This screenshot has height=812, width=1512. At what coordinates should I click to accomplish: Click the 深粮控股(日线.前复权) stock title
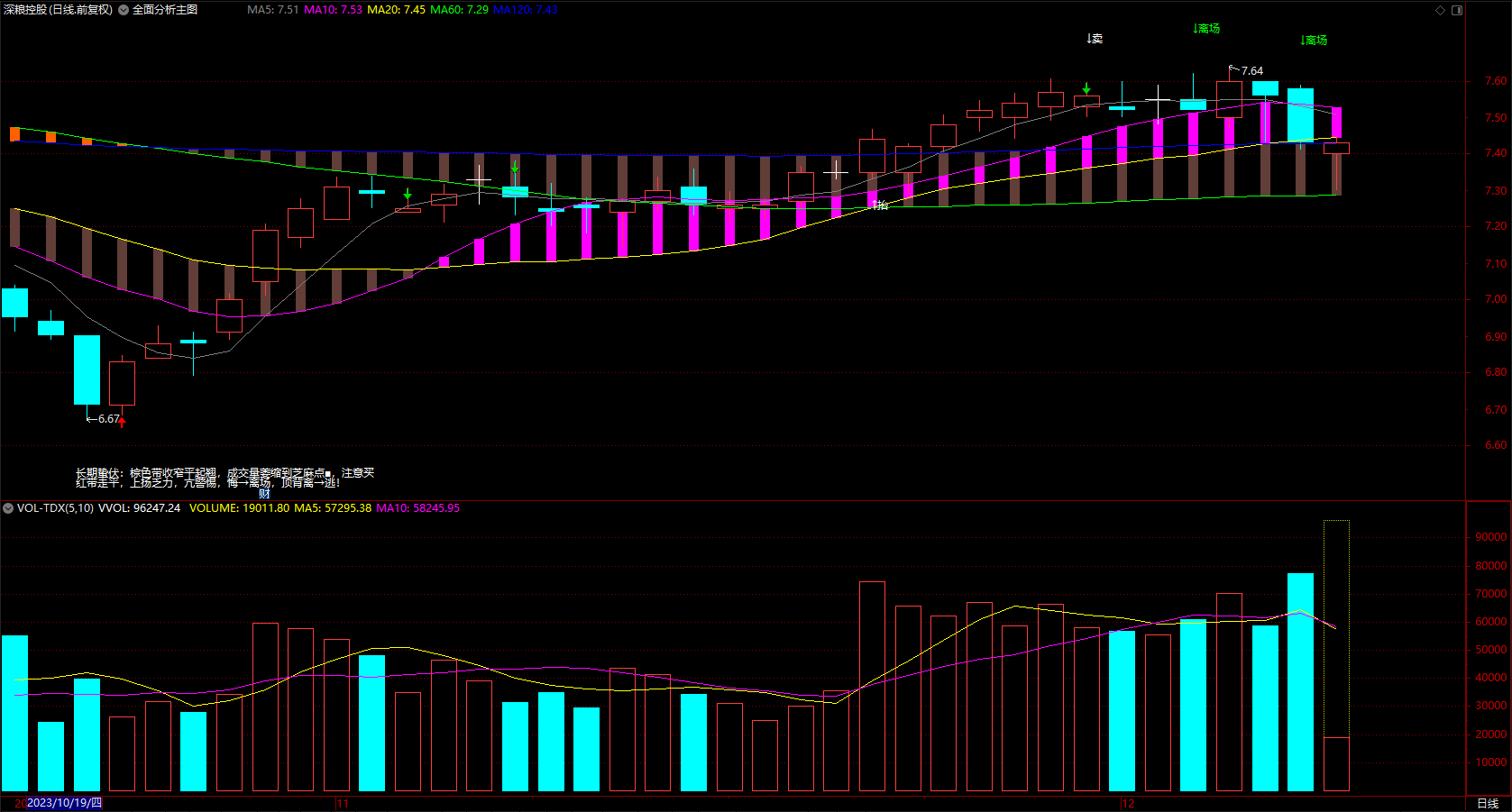click(x=59, y=10)
